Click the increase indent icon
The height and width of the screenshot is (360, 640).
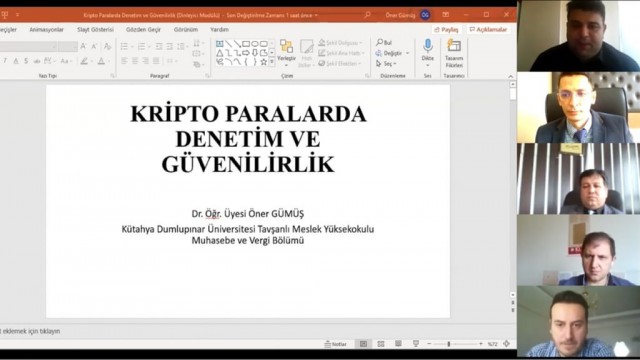(170, 47)
